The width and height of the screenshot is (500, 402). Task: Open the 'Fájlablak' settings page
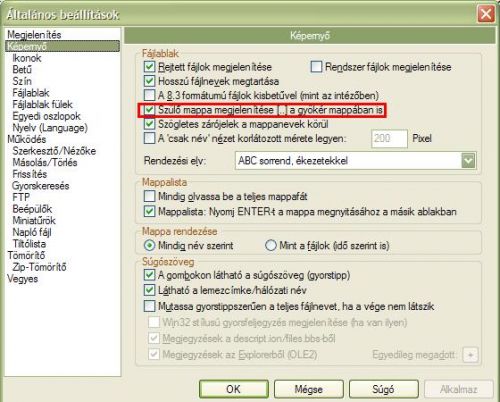tap(31, 93)
